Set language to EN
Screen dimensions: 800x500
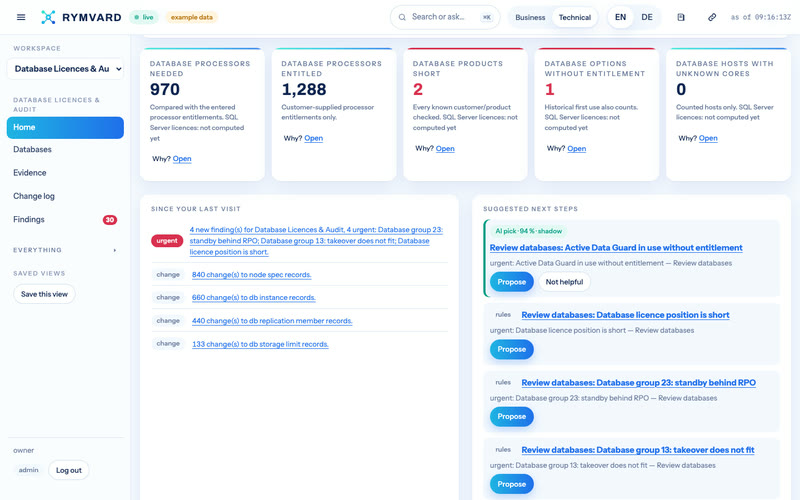[620, 17]
